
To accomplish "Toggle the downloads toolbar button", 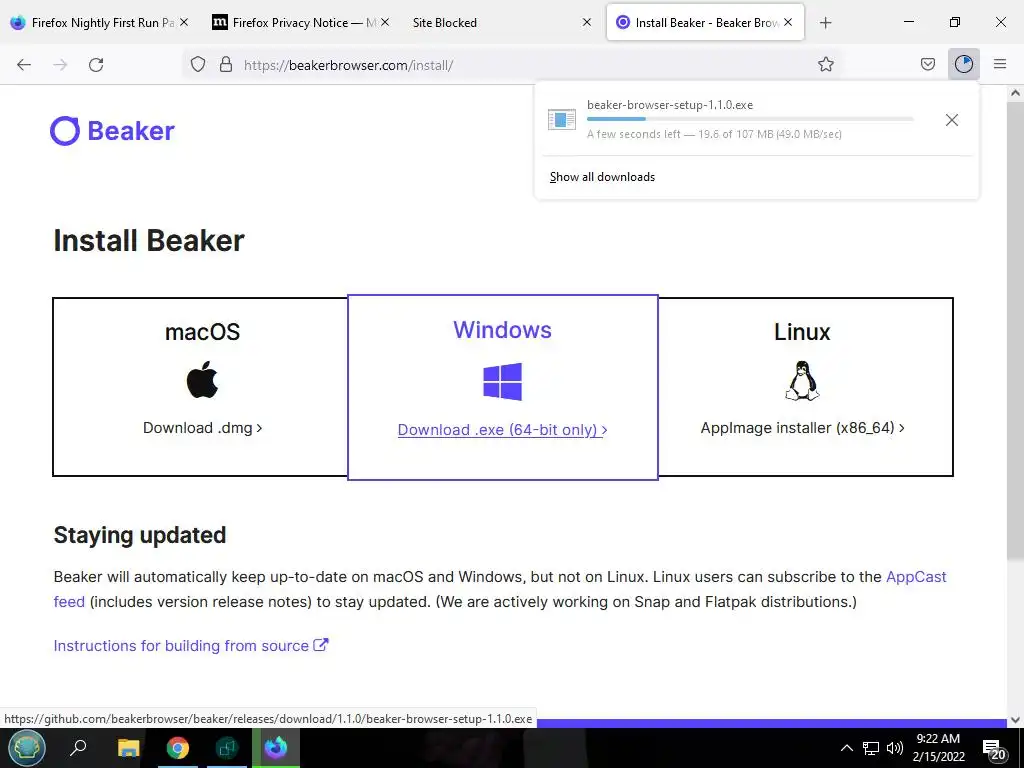I will [964, 64].
